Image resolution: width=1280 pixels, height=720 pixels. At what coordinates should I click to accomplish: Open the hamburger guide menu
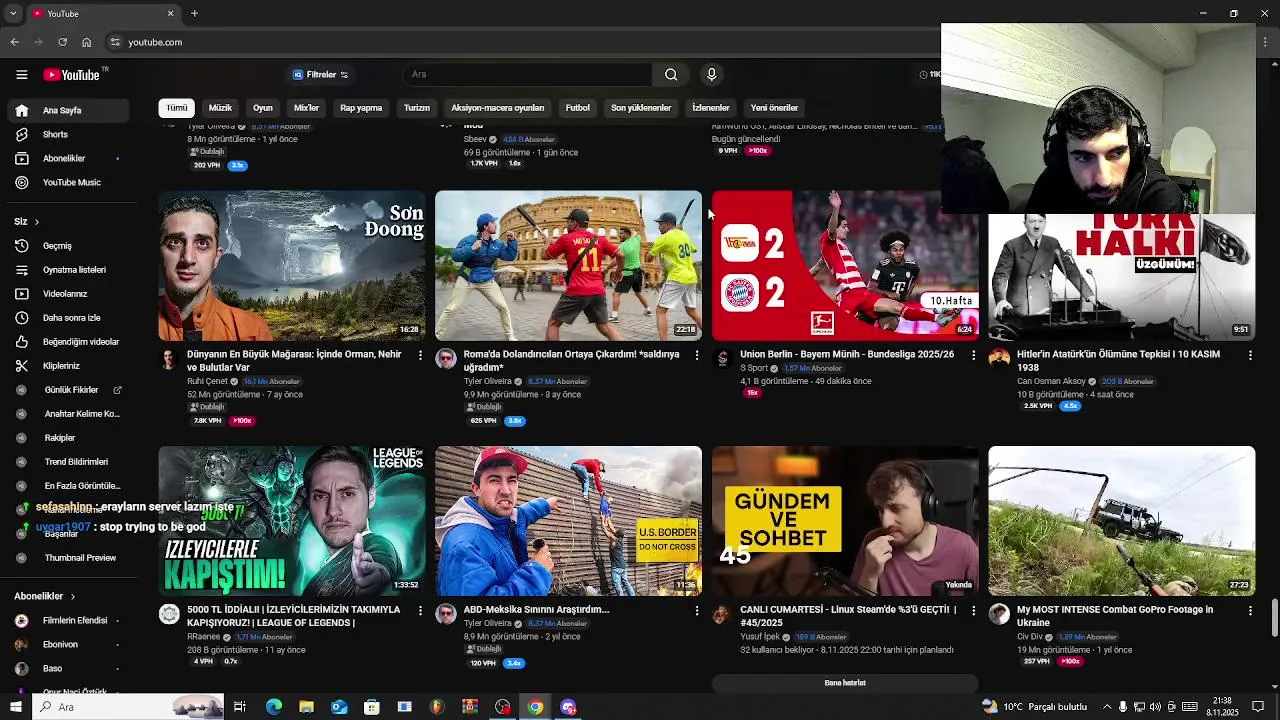pos(21,75)
